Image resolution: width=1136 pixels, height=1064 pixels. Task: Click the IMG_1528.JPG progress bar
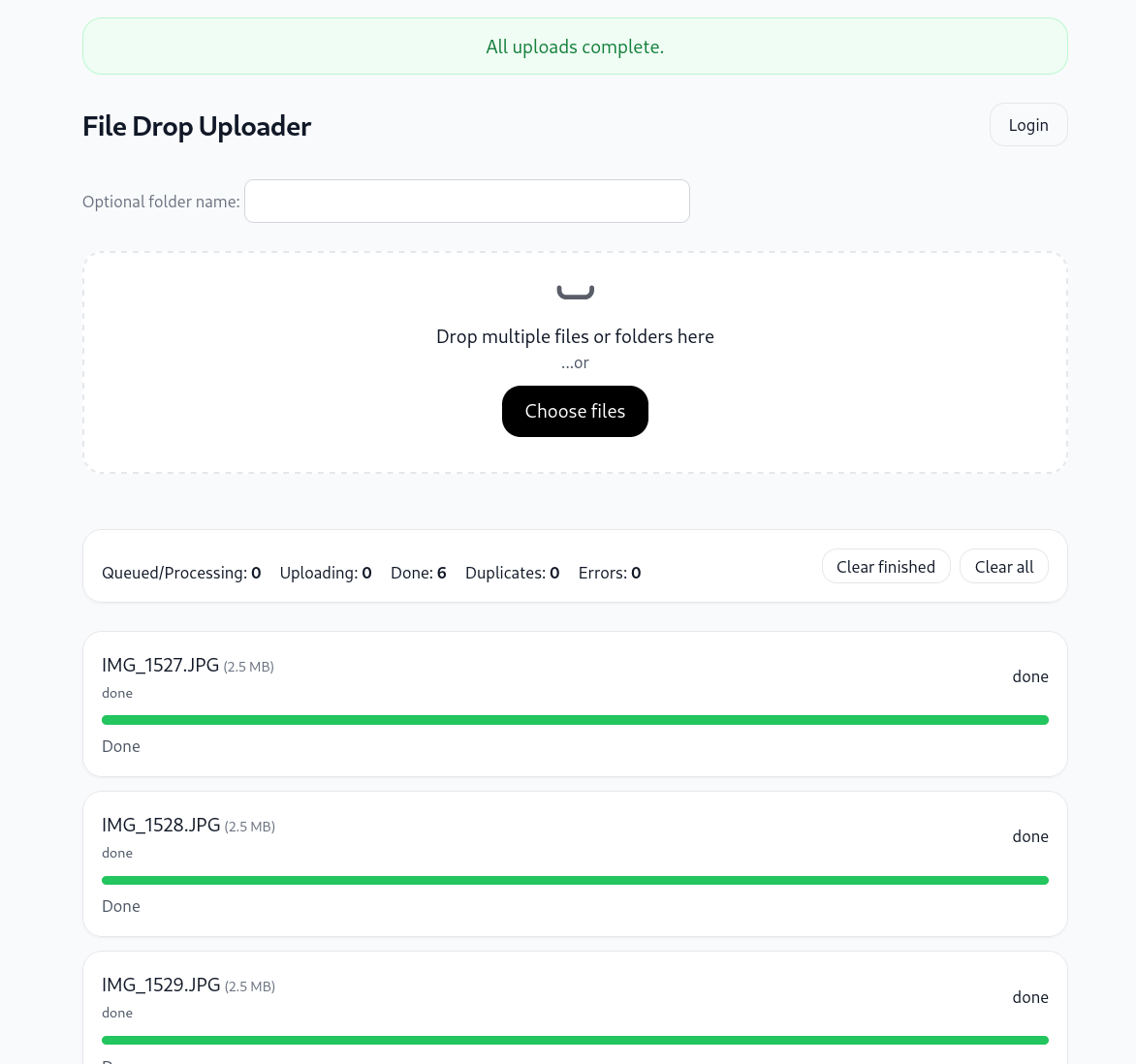[x=575, y=880]
